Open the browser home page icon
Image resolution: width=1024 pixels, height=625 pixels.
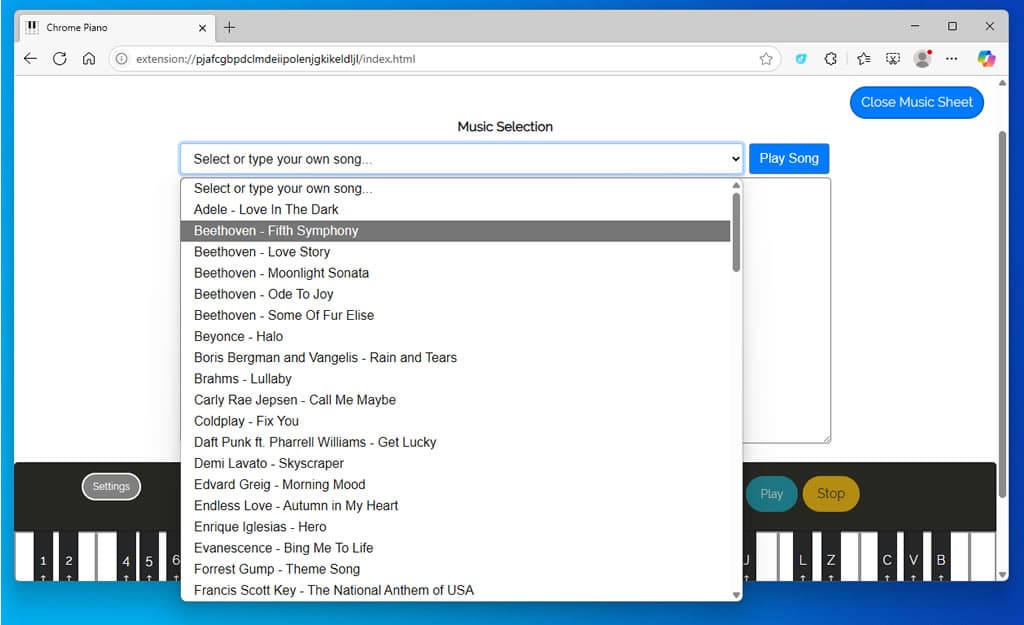pyautogui.click(x=89, y=59)
